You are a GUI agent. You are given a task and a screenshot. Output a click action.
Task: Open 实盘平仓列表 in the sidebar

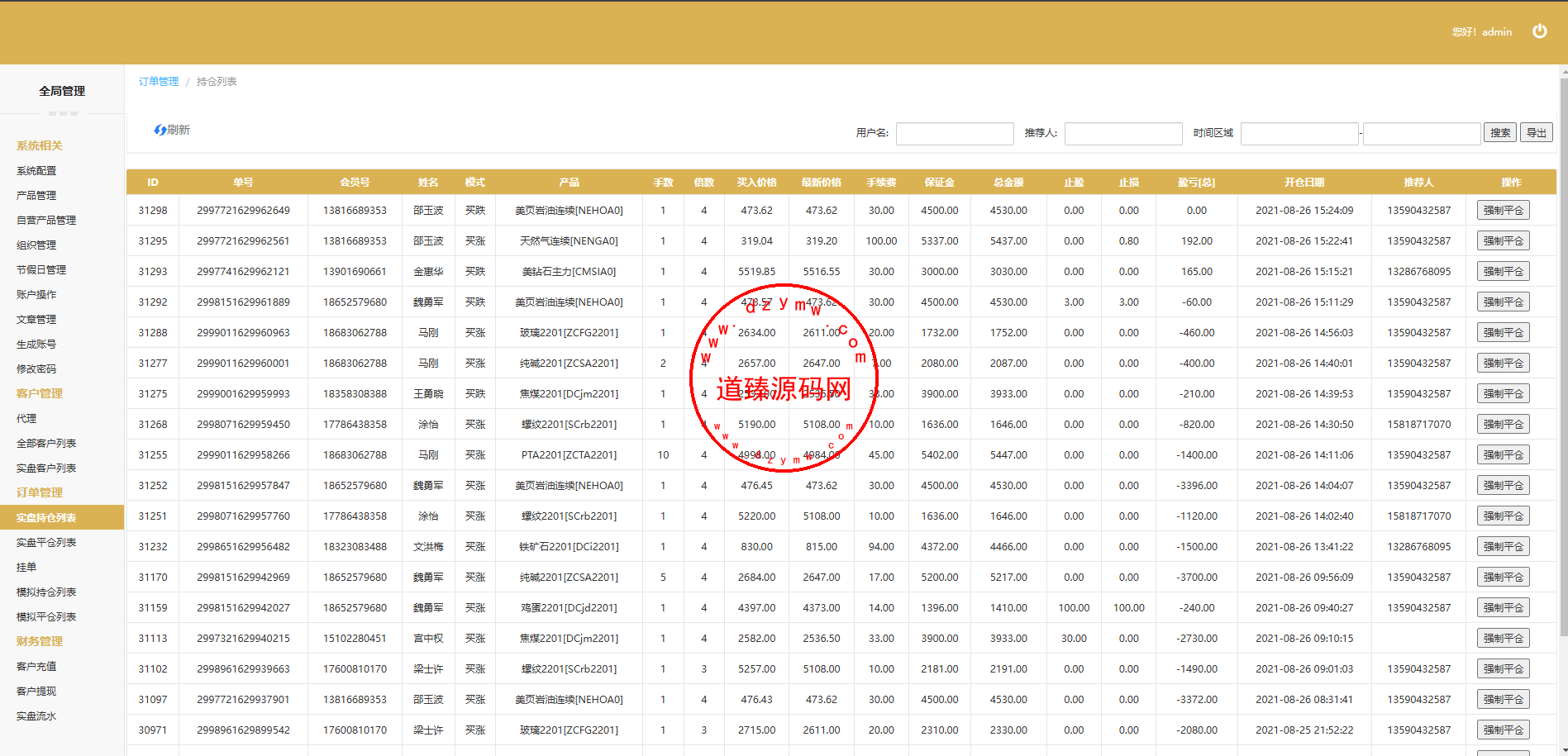point(46,543)
